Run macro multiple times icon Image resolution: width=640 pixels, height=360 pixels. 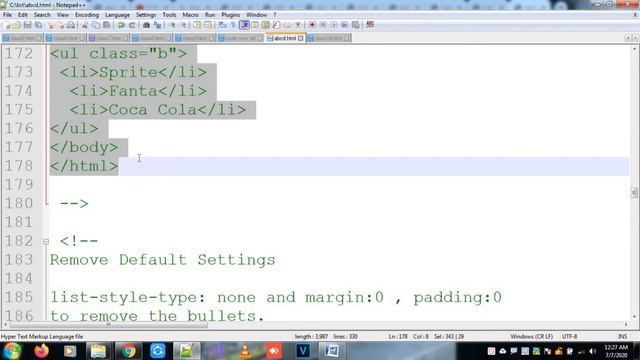pos(345,25)
